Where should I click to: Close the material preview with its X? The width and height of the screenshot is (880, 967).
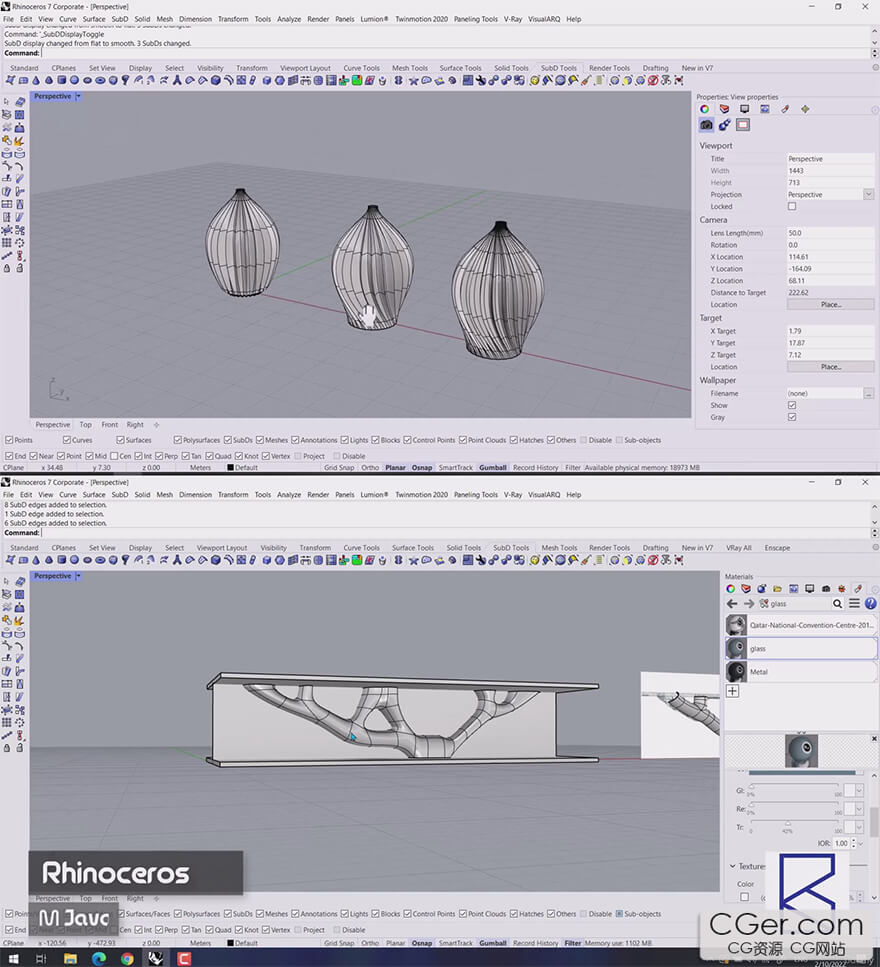click(874, 738)
